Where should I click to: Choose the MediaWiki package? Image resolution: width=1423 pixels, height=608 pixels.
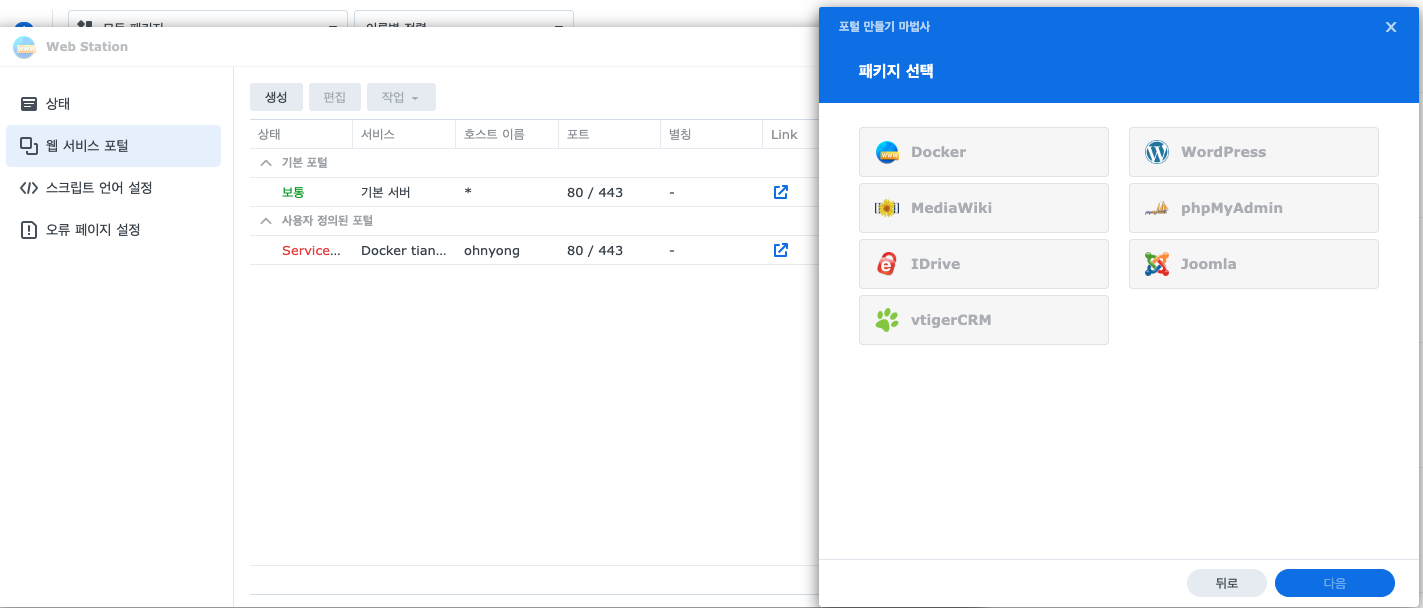[984, 208]
